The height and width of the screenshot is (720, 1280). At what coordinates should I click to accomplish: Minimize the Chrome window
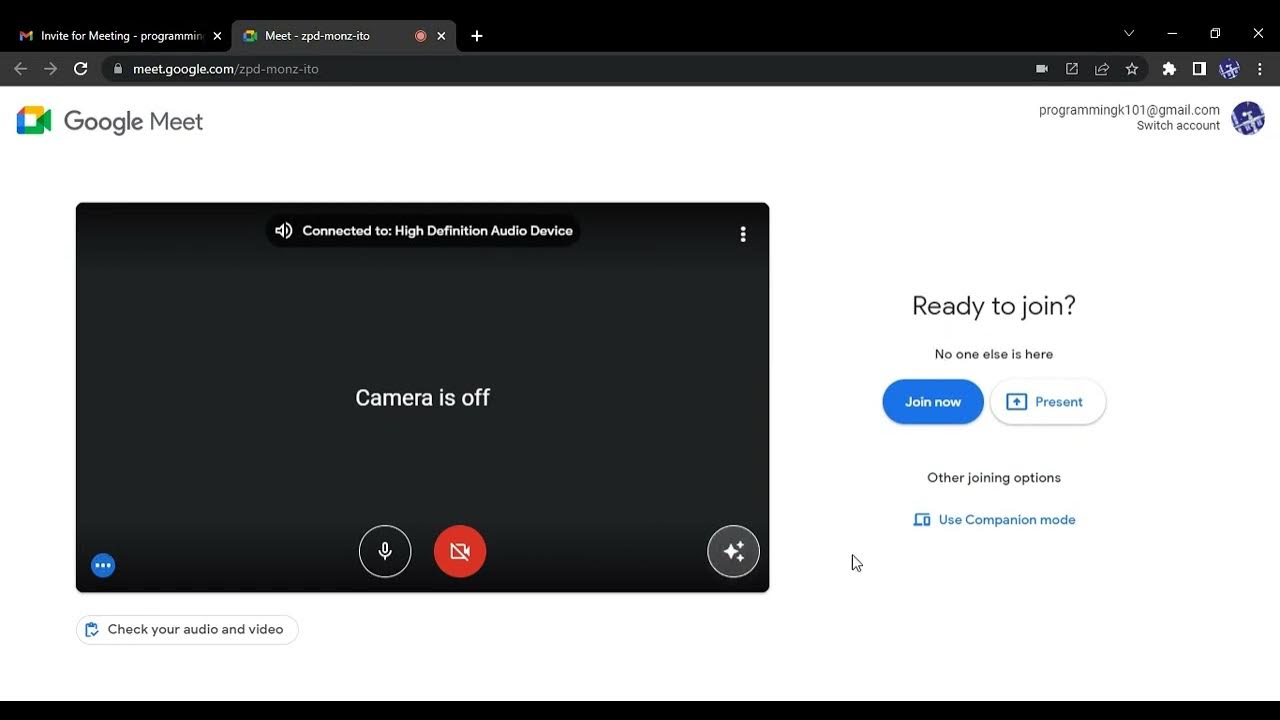pos(1172,33)
